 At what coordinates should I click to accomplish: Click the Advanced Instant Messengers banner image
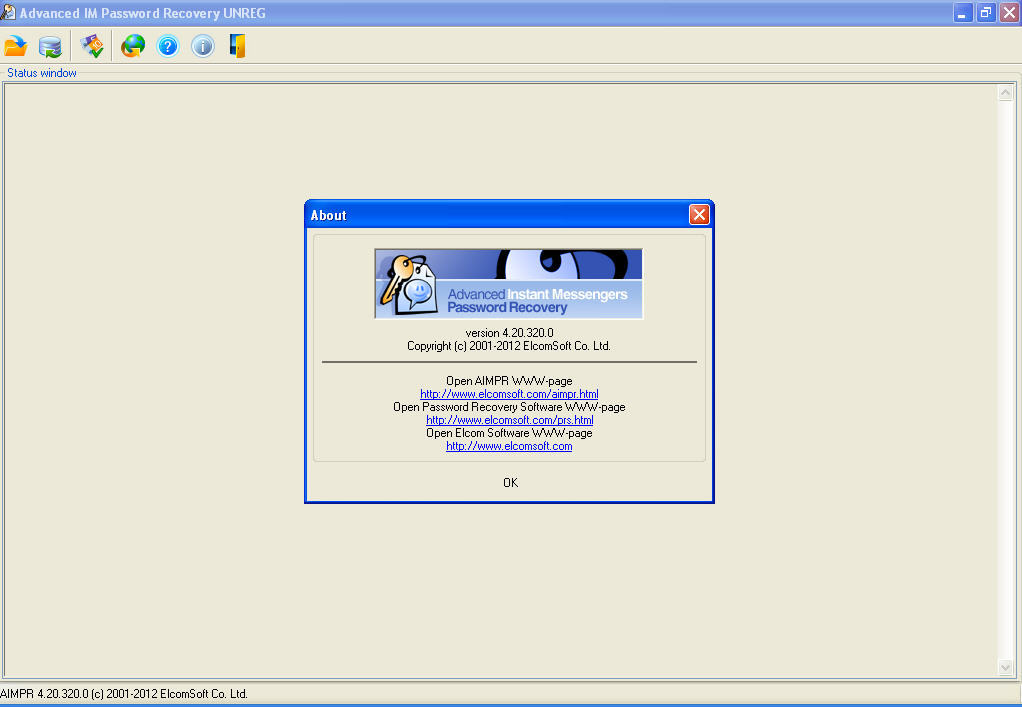click(x=508, y=283)
